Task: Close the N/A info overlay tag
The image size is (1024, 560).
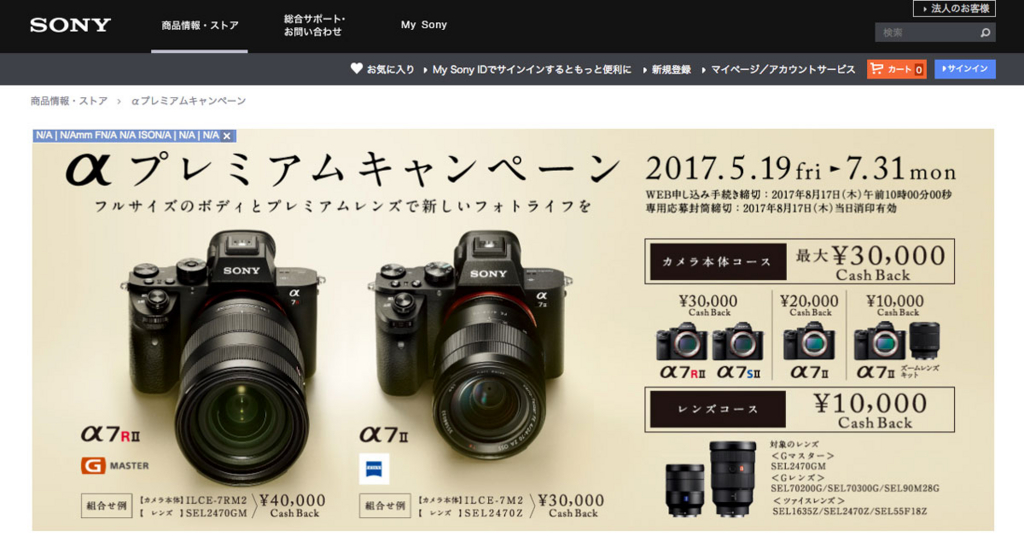Action: click(x=227, y=136)
